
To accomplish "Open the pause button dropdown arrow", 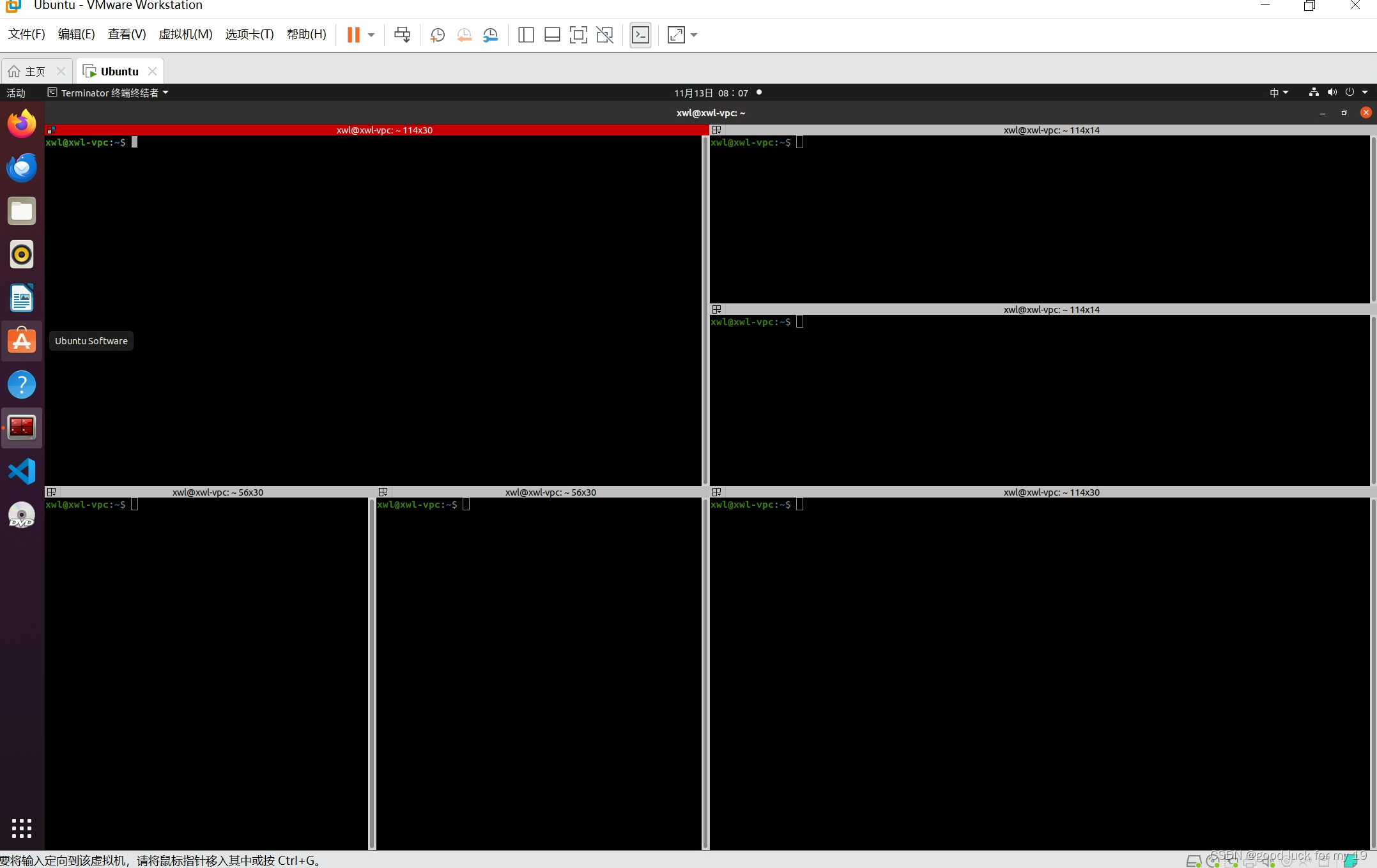I will (x=371, y=34).
